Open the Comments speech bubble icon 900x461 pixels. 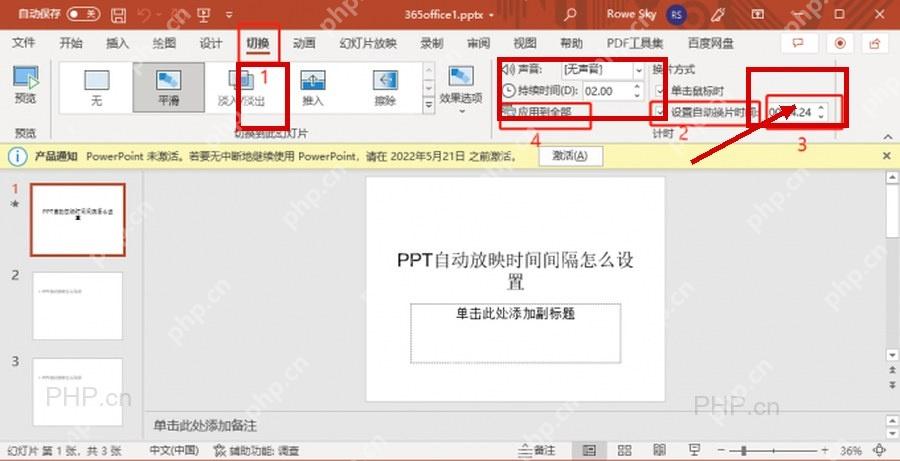(x=798, y=44)
